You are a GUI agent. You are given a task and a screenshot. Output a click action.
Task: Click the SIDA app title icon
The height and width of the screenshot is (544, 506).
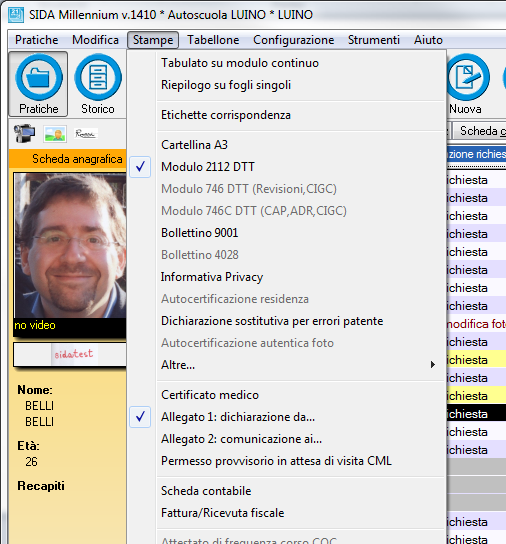(x=16, y=15)
